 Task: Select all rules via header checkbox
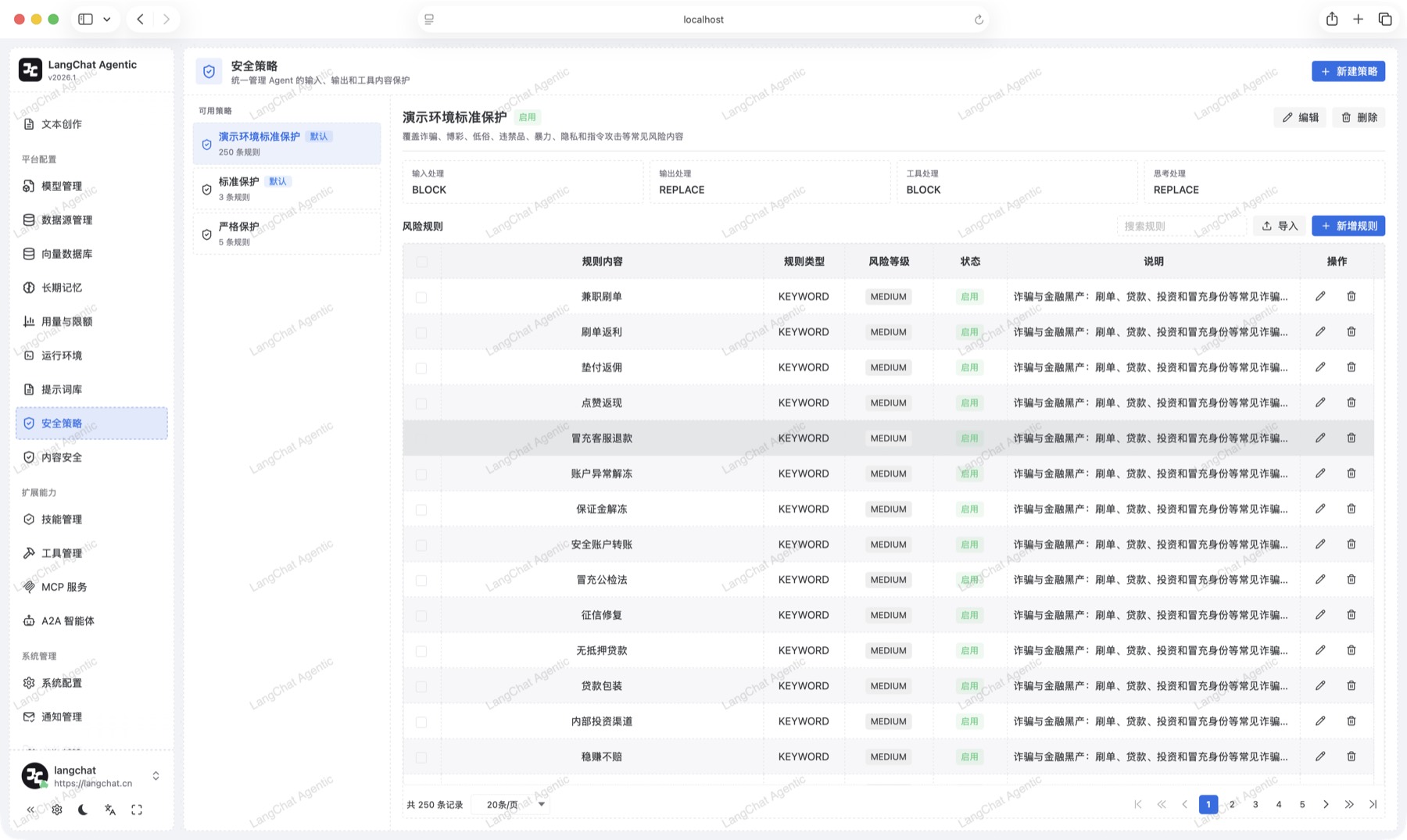pos(422,262)
